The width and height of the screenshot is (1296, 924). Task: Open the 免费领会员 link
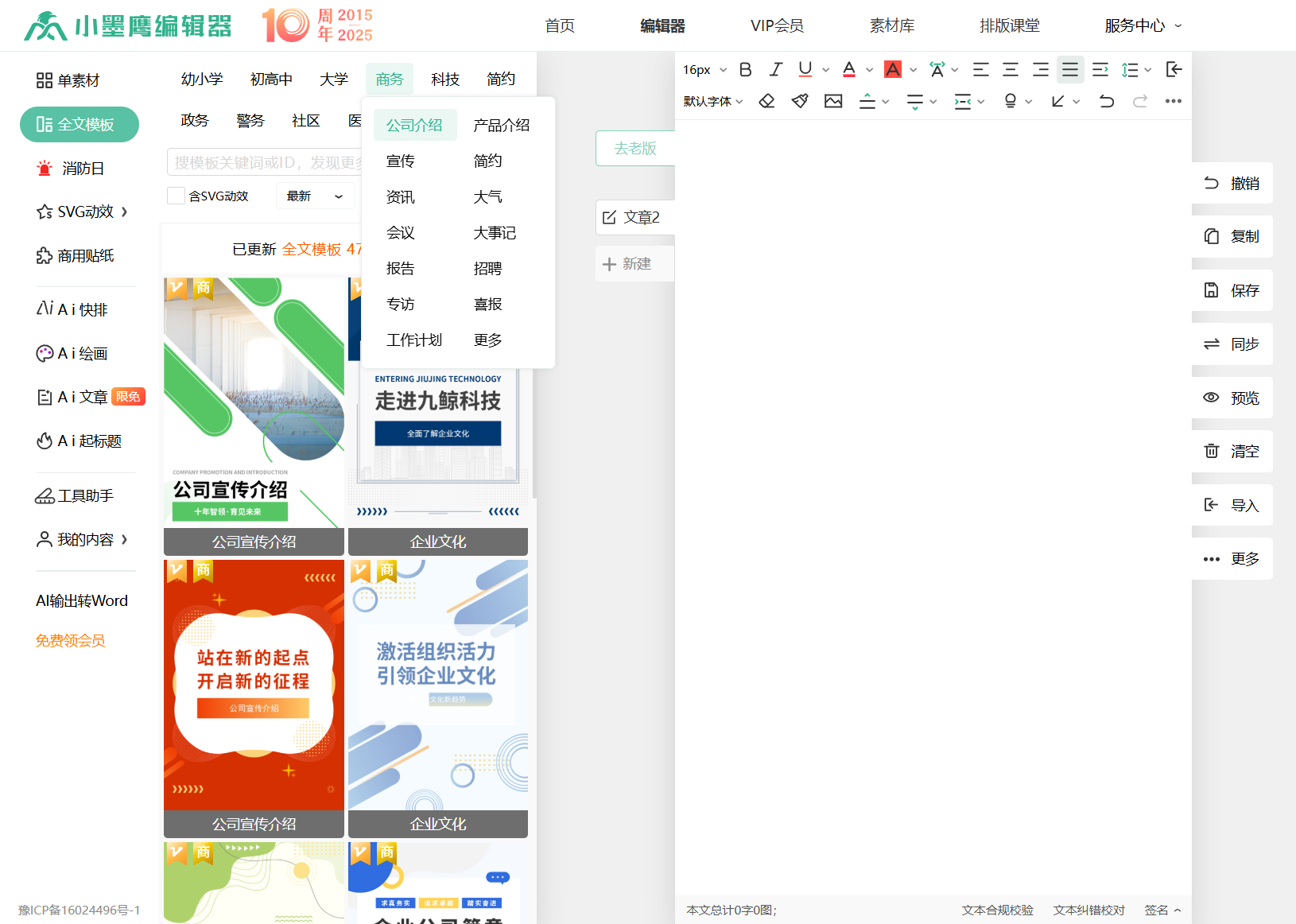(70, 641)
